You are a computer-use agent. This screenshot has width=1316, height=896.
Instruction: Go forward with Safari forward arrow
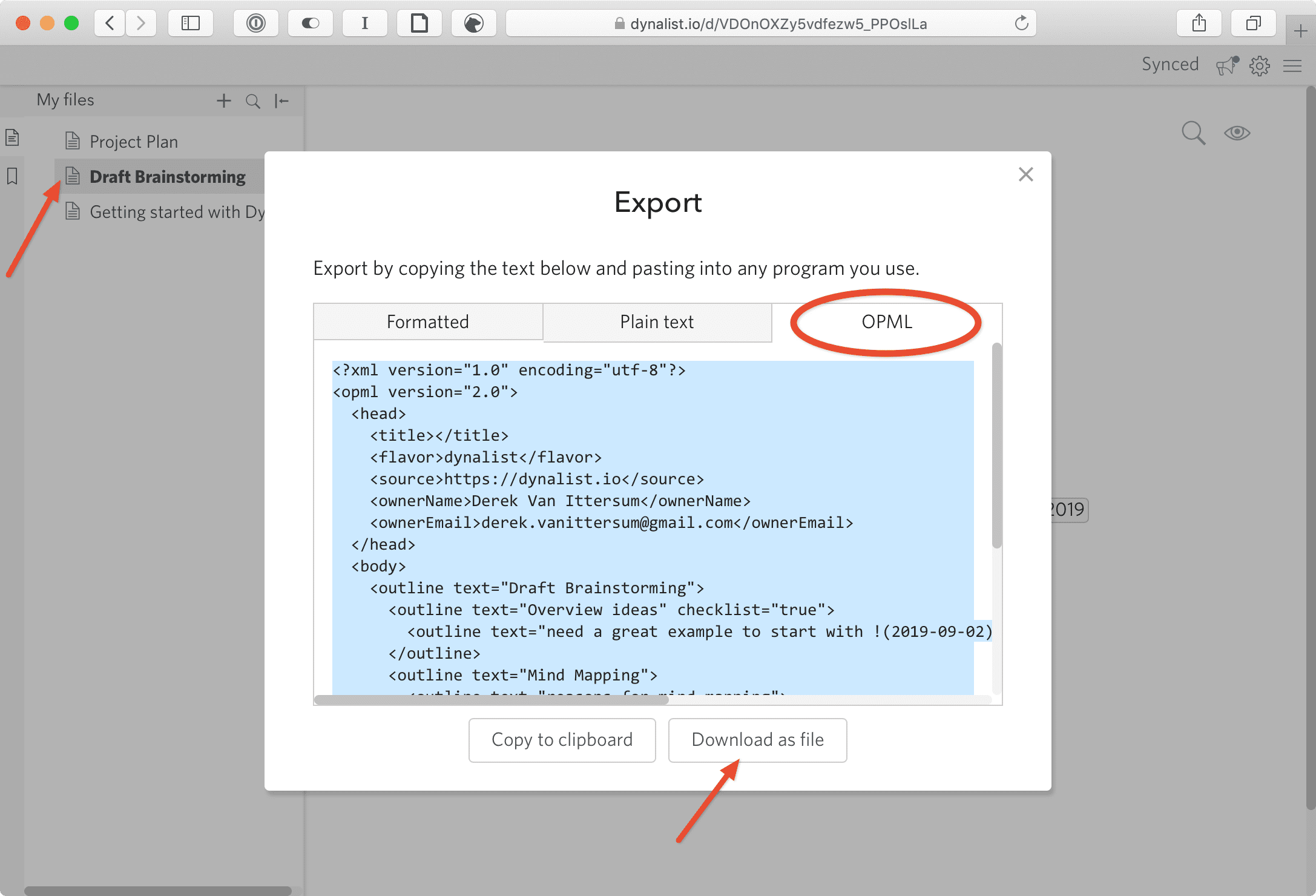140,23
